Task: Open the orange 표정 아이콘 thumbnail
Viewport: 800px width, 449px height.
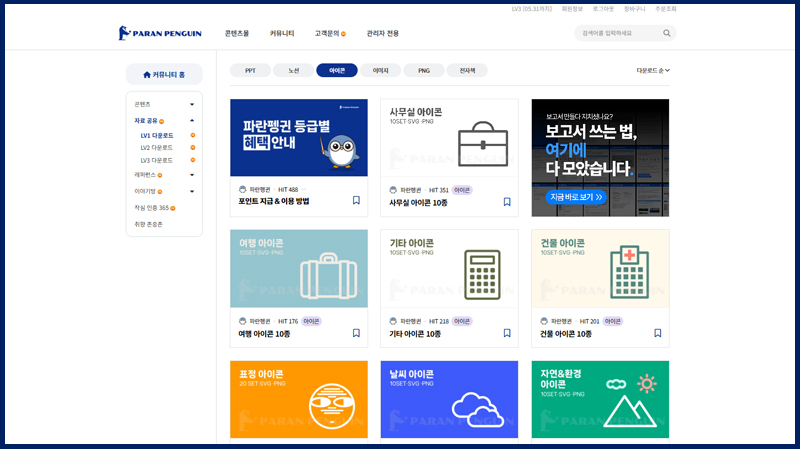Action: [299, 400]
